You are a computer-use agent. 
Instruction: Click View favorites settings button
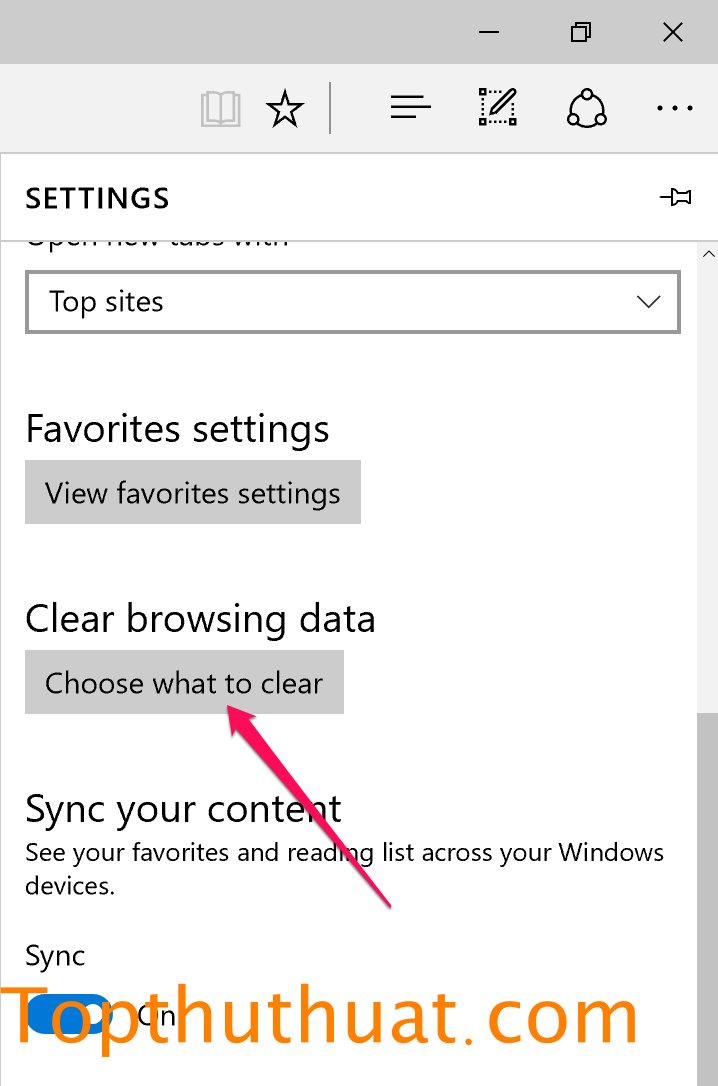click(x=193, y=492)
